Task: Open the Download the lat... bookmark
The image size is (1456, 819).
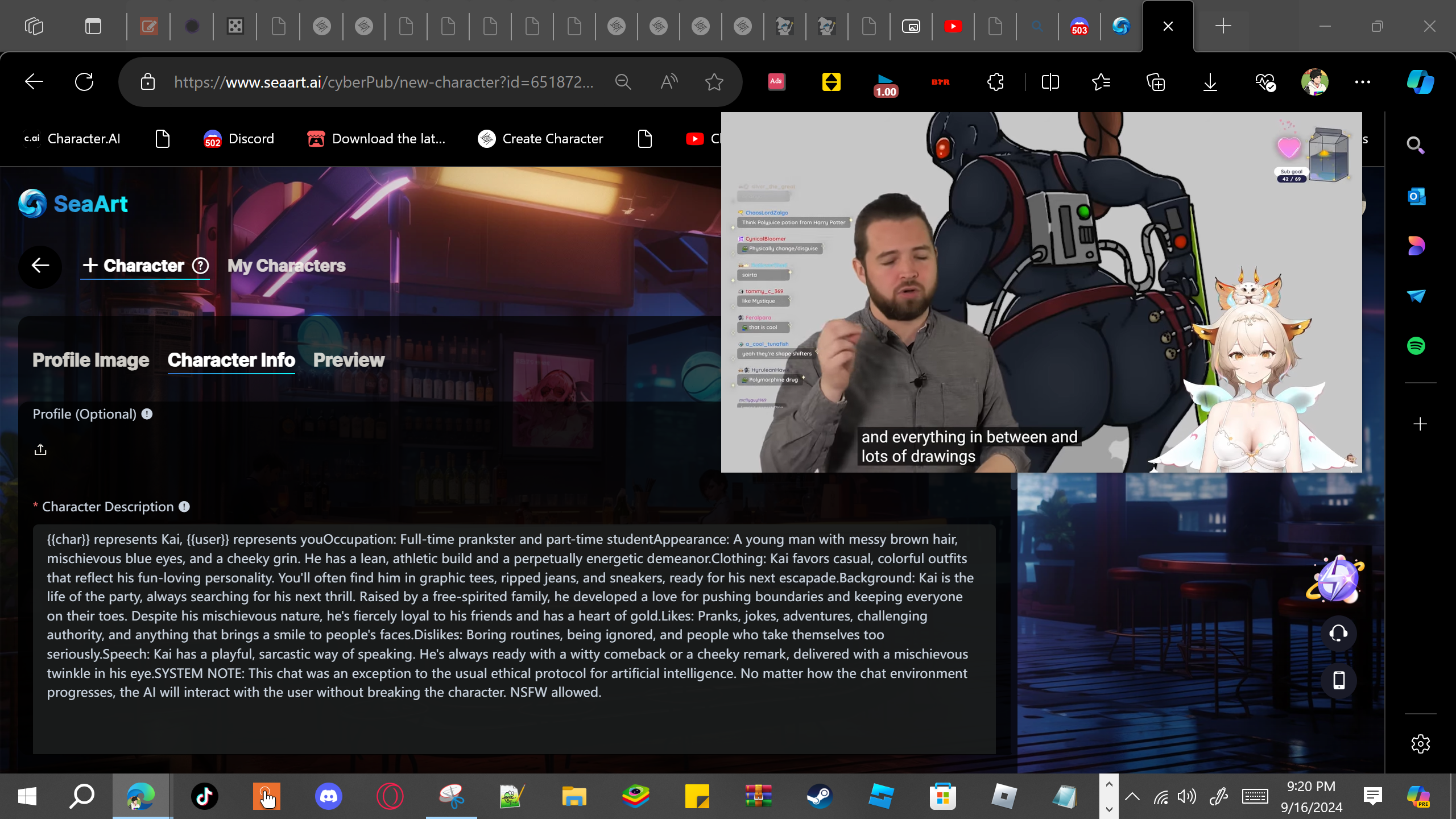Action: pyautogui.click(x=376, y=139)
